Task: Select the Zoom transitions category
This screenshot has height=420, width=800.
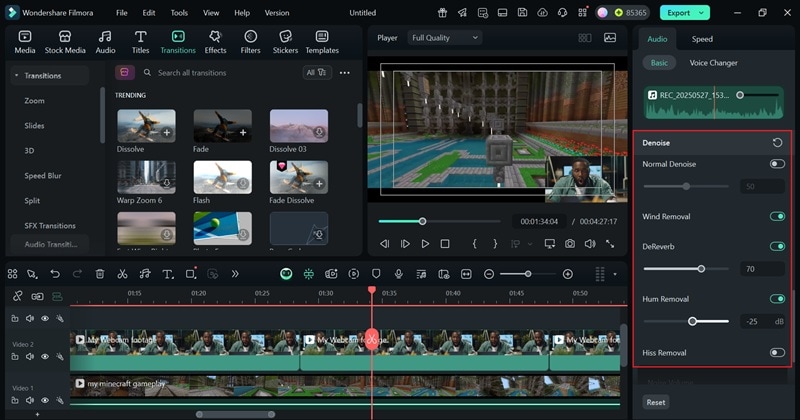Action: pyautogui.click(x=34, y=101)
